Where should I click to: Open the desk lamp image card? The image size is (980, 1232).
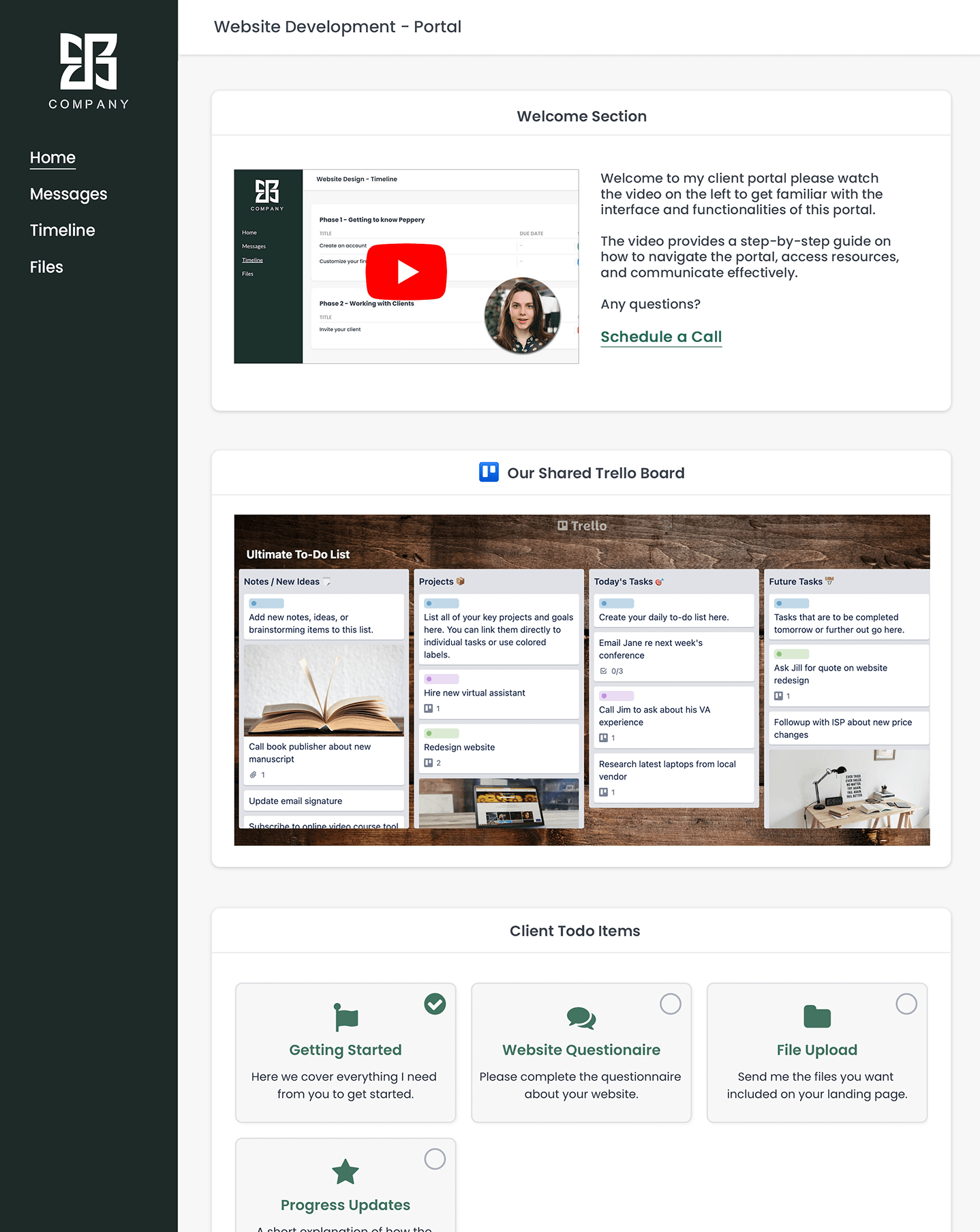tap(848, 789)
